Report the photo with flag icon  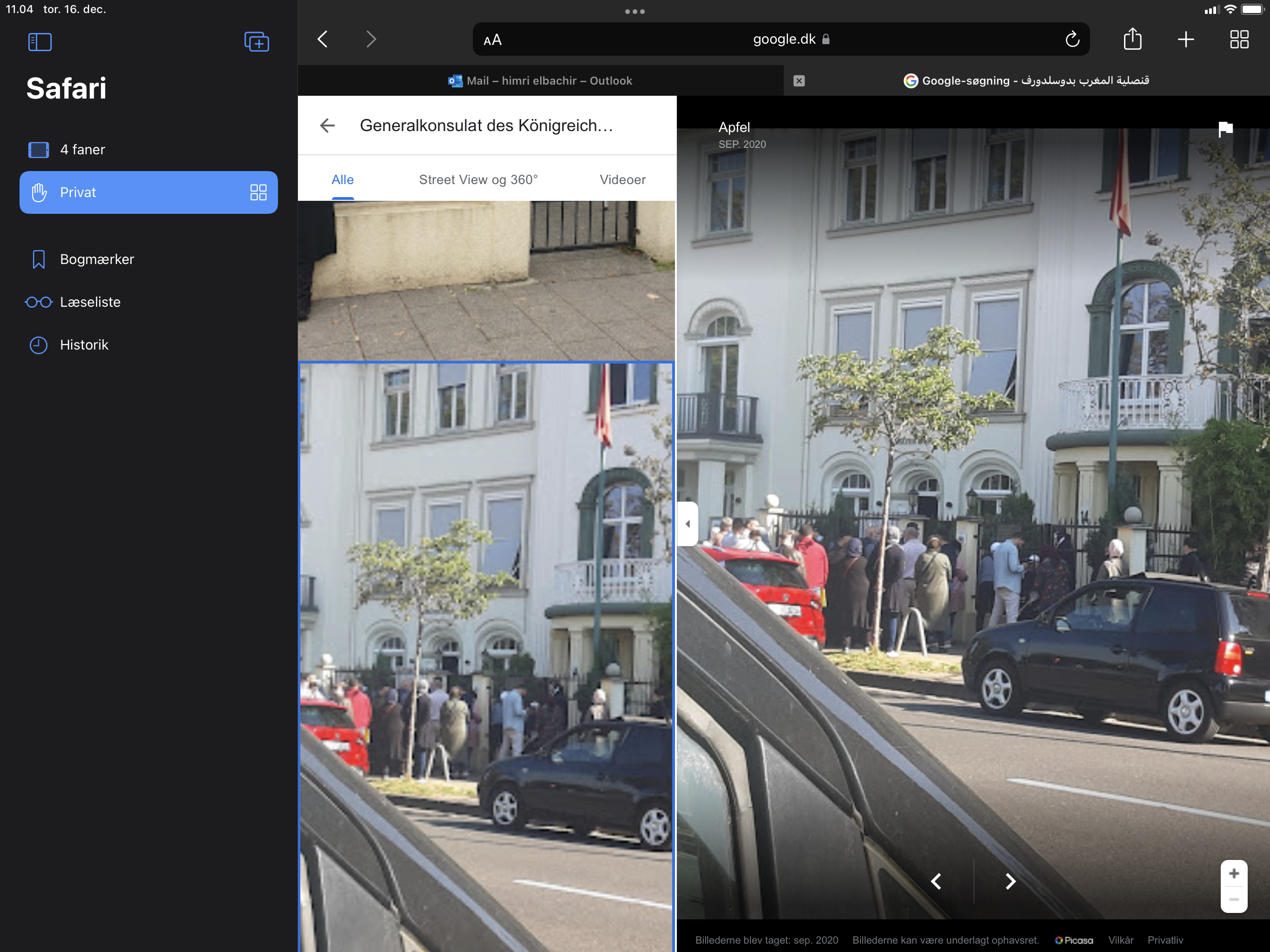point(1225,129)
